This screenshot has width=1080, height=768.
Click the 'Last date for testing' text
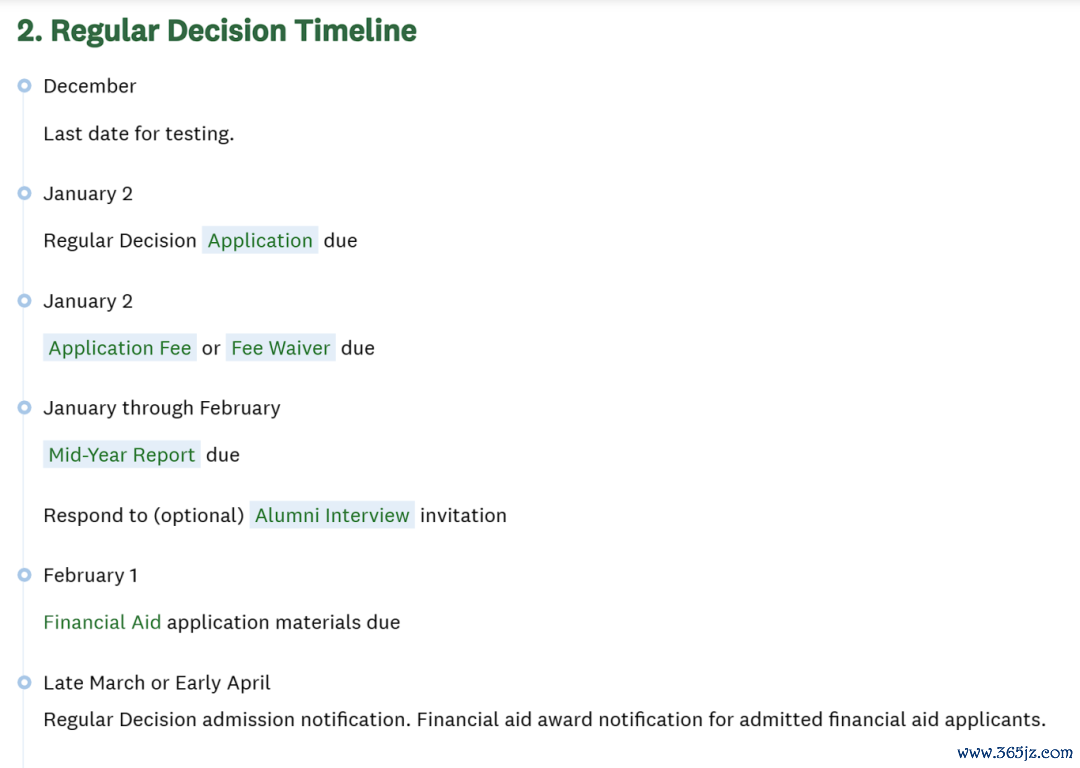pos(139,134)
